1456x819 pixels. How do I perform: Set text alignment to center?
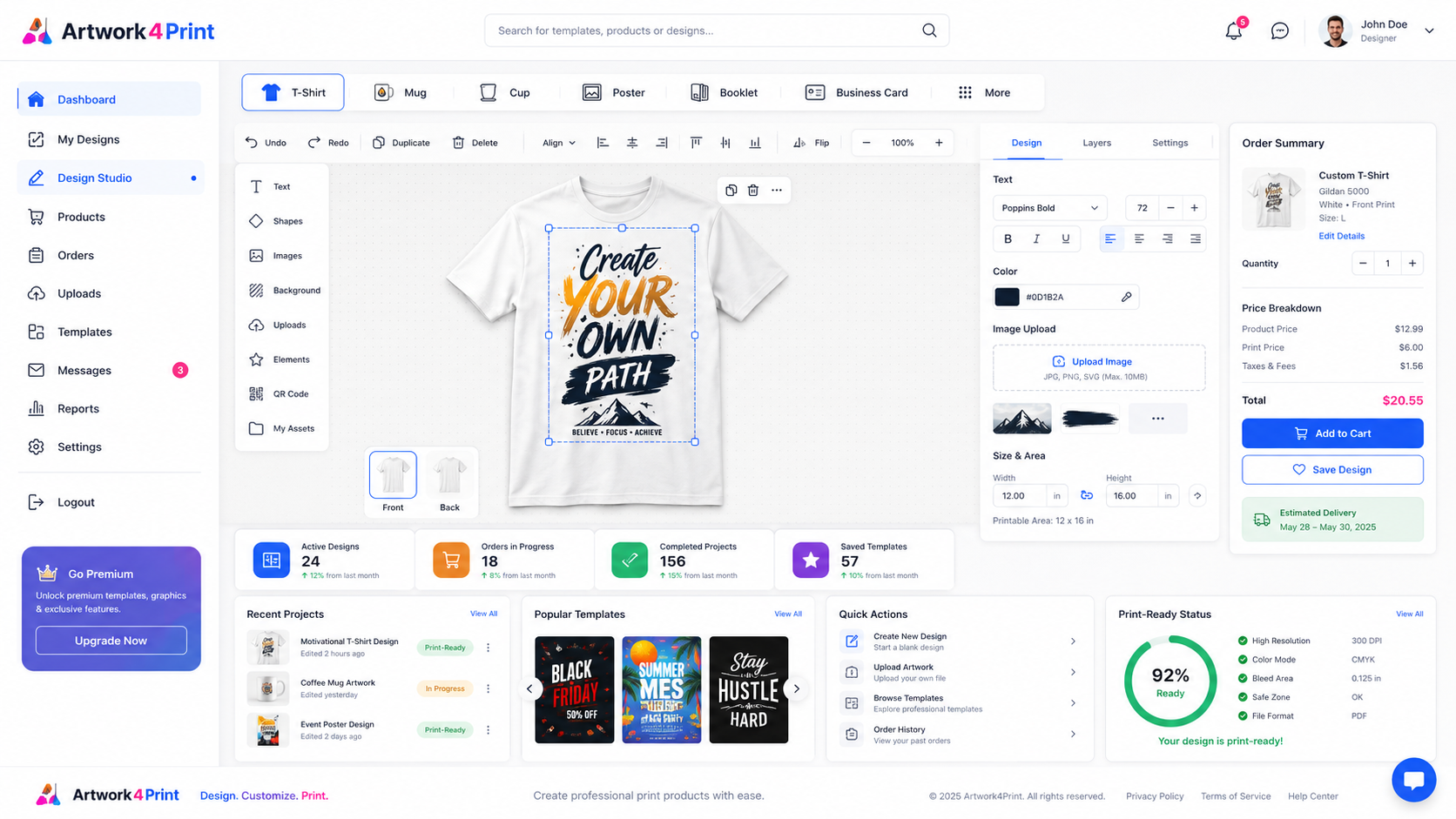click(1139, 238)
